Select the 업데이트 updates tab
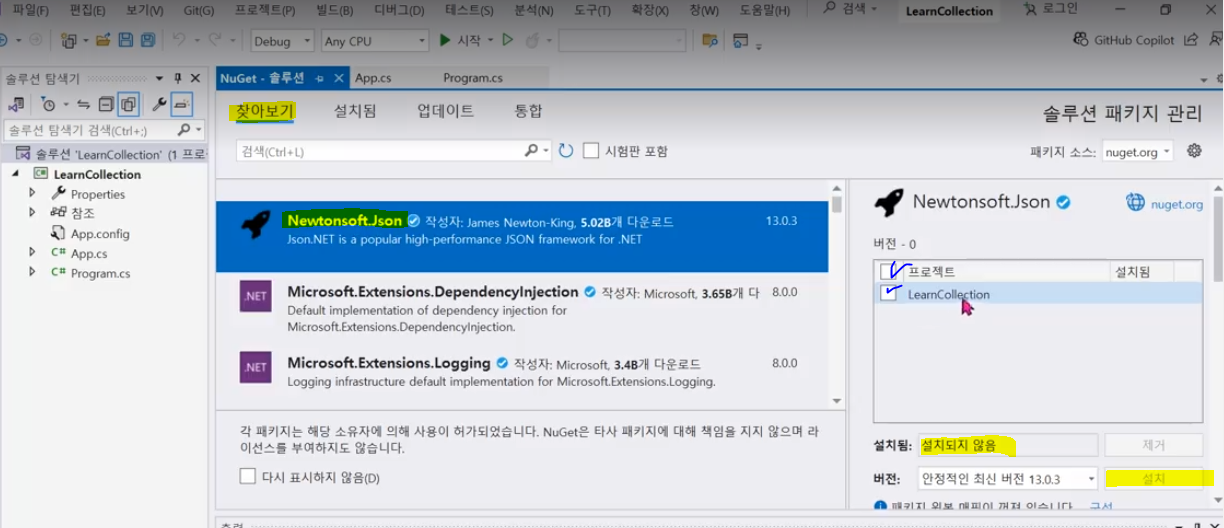This screenshot has width=1224, height=528. point(445,111)
